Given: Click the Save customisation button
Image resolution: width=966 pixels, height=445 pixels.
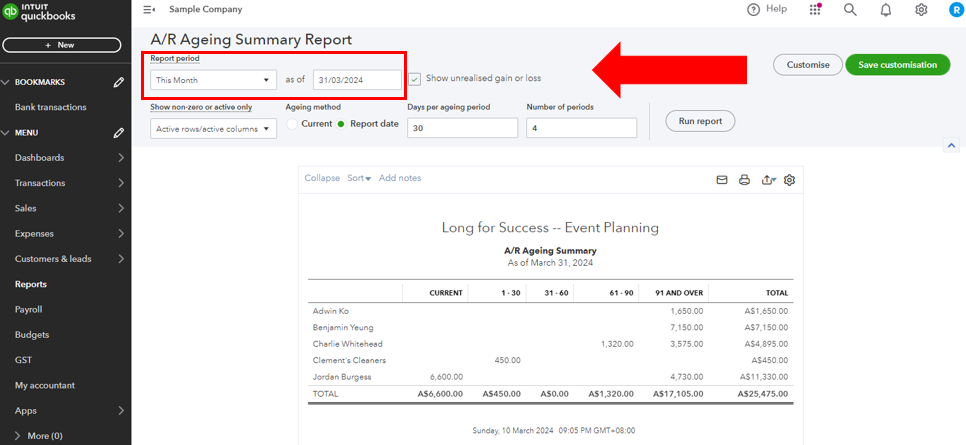Looking at the screenshot, I should coord(897,65).
